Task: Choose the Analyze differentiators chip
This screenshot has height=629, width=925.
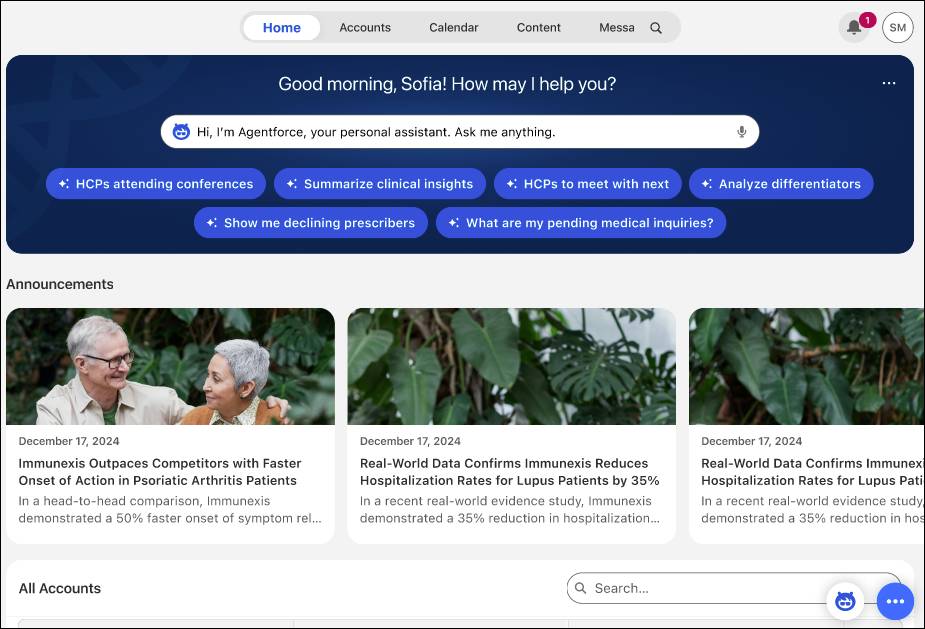Action: point(781,183)
